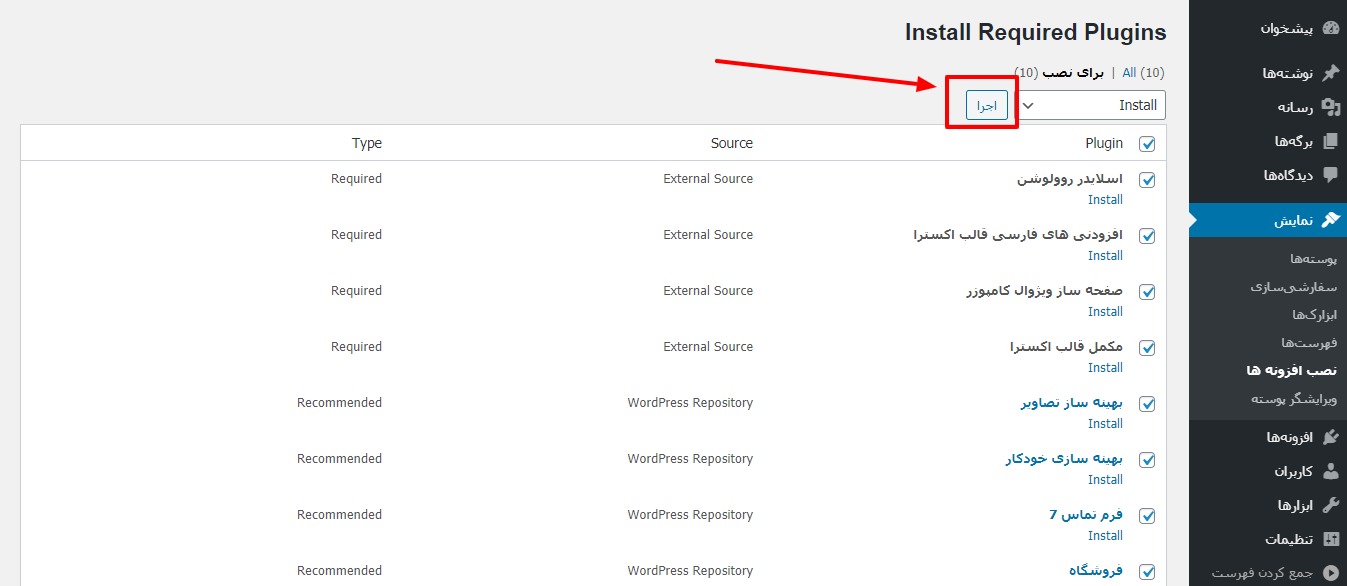1347x586 pixels.
Task: Click the ابزارها wrench icon
Action: [1330, 505]
